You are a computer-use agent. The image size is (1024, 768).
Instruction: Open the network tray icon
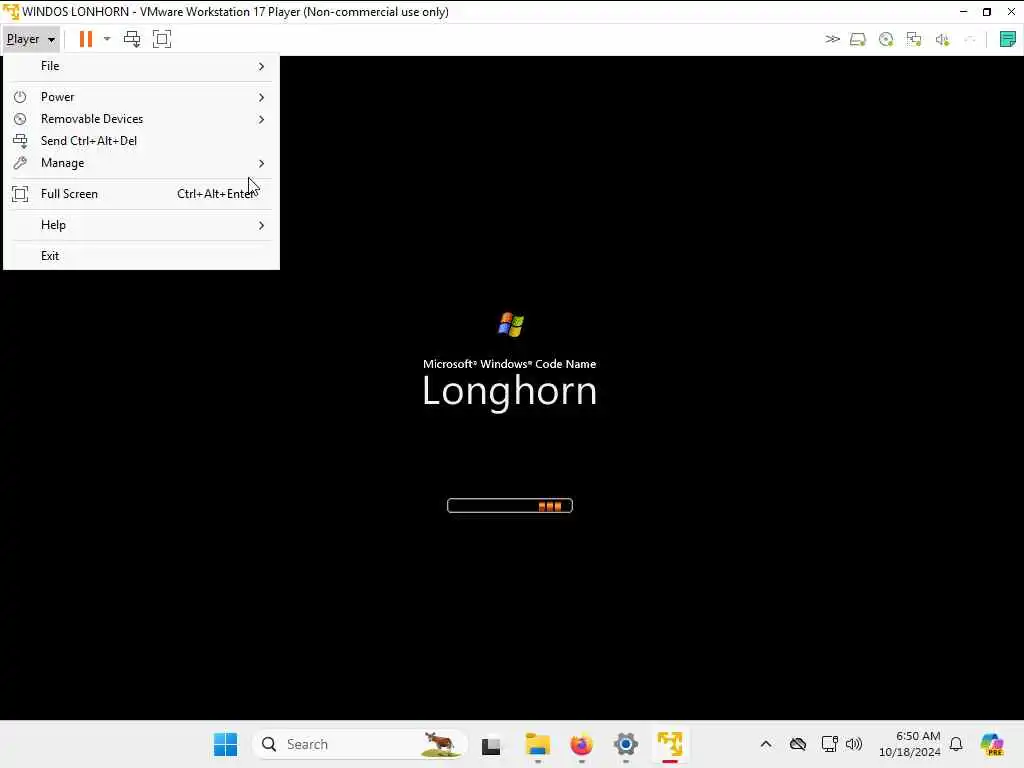click(829, 744)
